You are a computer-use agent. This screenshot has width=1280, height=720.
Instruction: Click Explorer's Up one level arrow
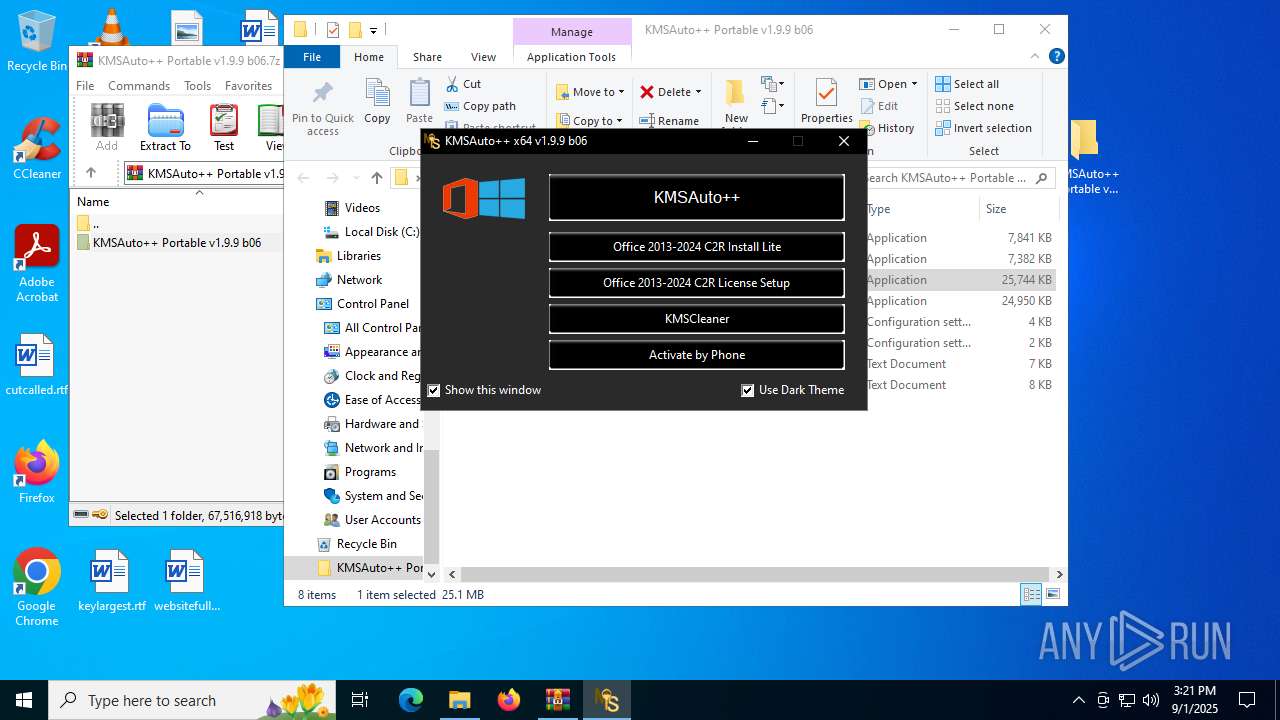pyautogui.click(x=377, y=178)
